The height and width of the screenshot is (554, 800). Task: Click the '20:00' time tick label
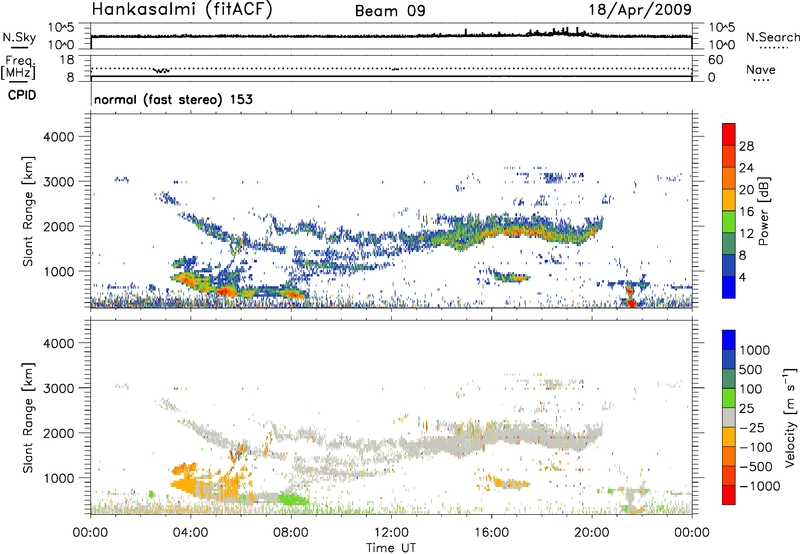(591, 533)
